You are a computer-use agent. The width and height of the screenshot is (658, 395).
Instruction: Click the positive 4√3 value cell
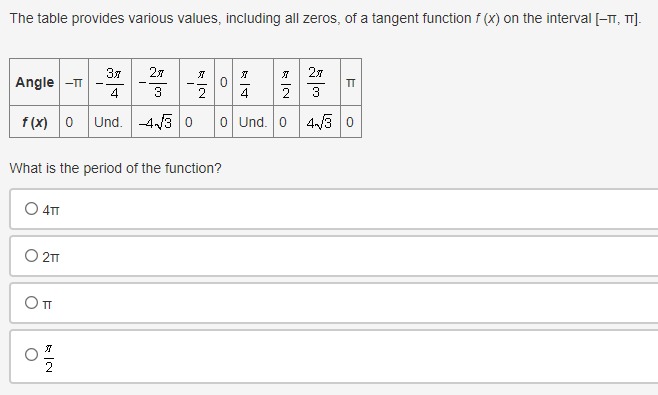tap(320, 122)
